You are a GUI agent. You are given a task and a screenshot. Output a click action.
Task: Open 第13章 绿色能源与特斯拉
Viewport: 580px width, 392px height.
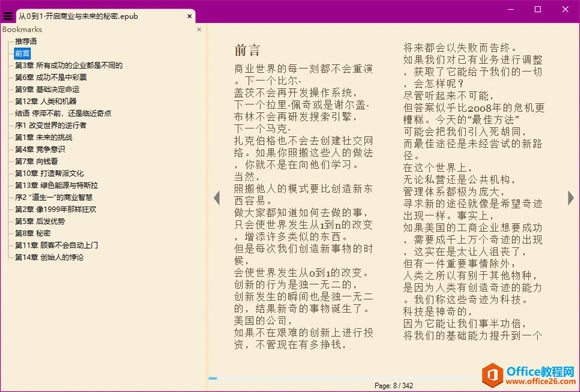click(57, 185)
